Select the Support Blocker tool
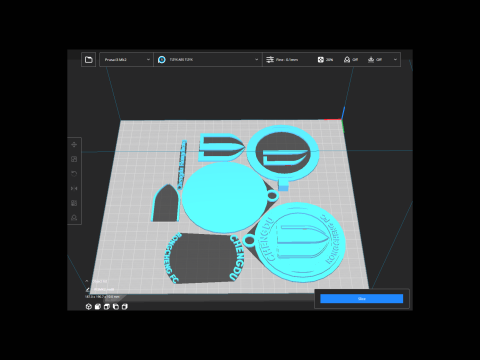 point(74,218)
